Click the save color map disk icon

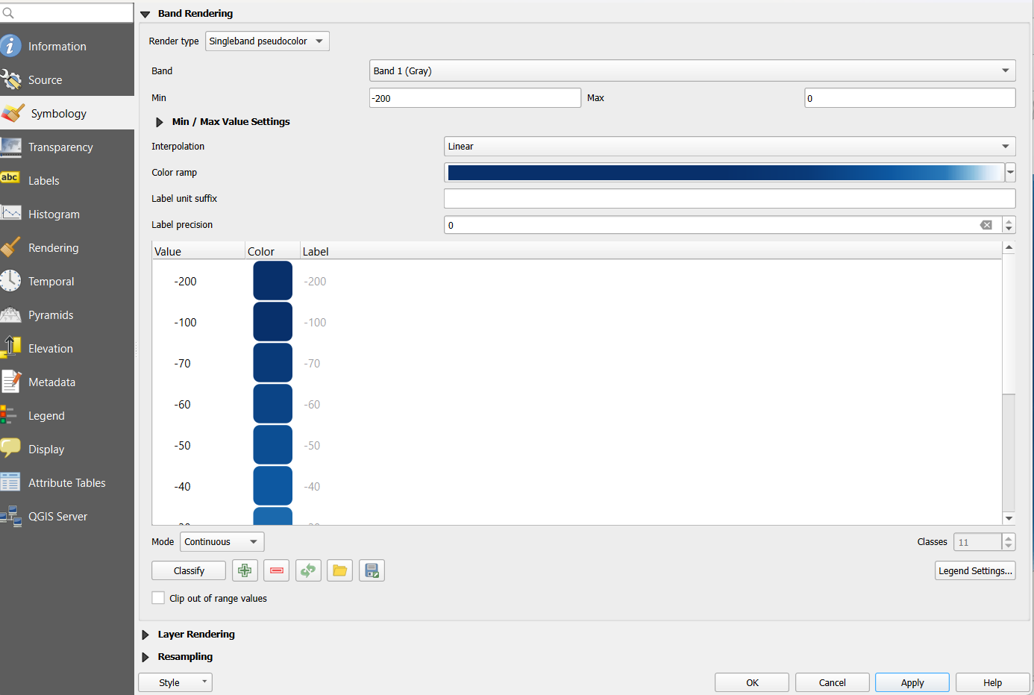[x=372, y=570]
